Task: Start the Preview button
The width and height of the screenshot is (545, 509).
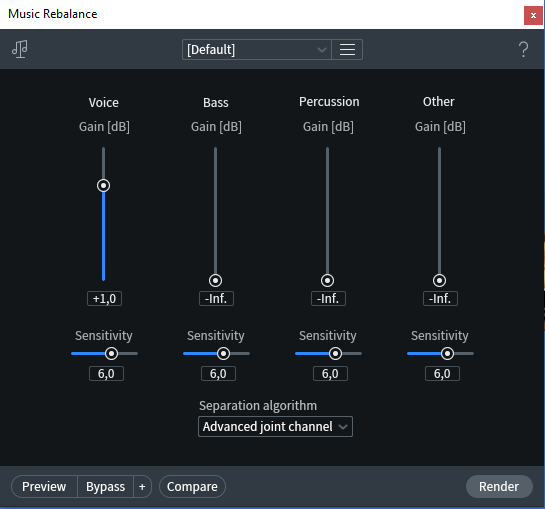Action: point(44,486)
